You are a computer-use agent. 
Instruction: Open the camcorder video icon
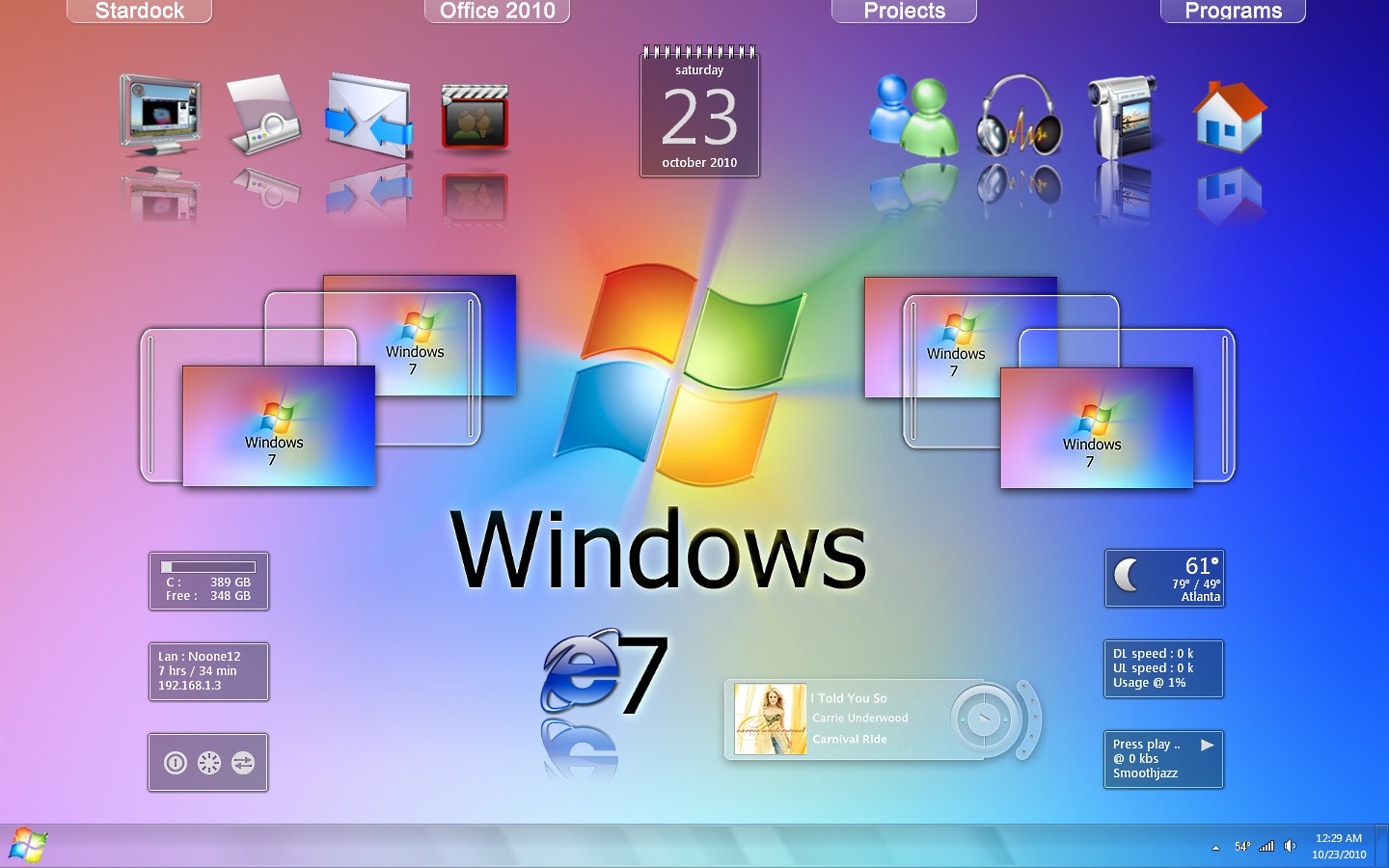[x=1123, y=117]
